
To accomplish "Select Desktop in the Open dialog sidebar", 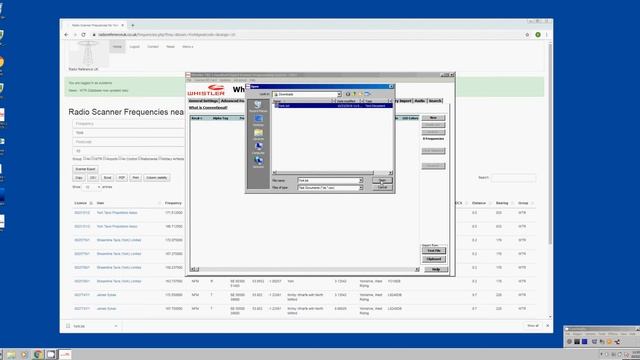I will pyautogui.click(x=258, y=120).
